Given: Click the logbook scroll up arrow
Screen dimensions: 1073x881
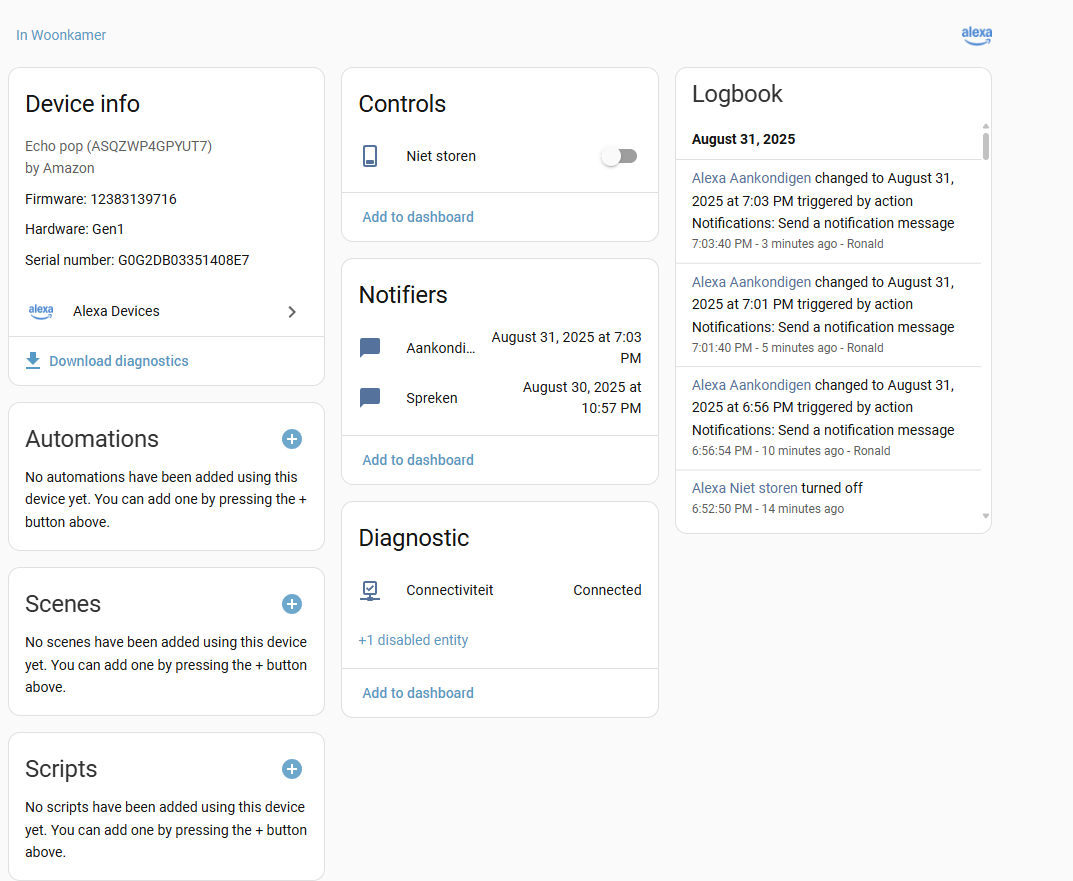Looking at the screenshot, I should coord(986,126).
